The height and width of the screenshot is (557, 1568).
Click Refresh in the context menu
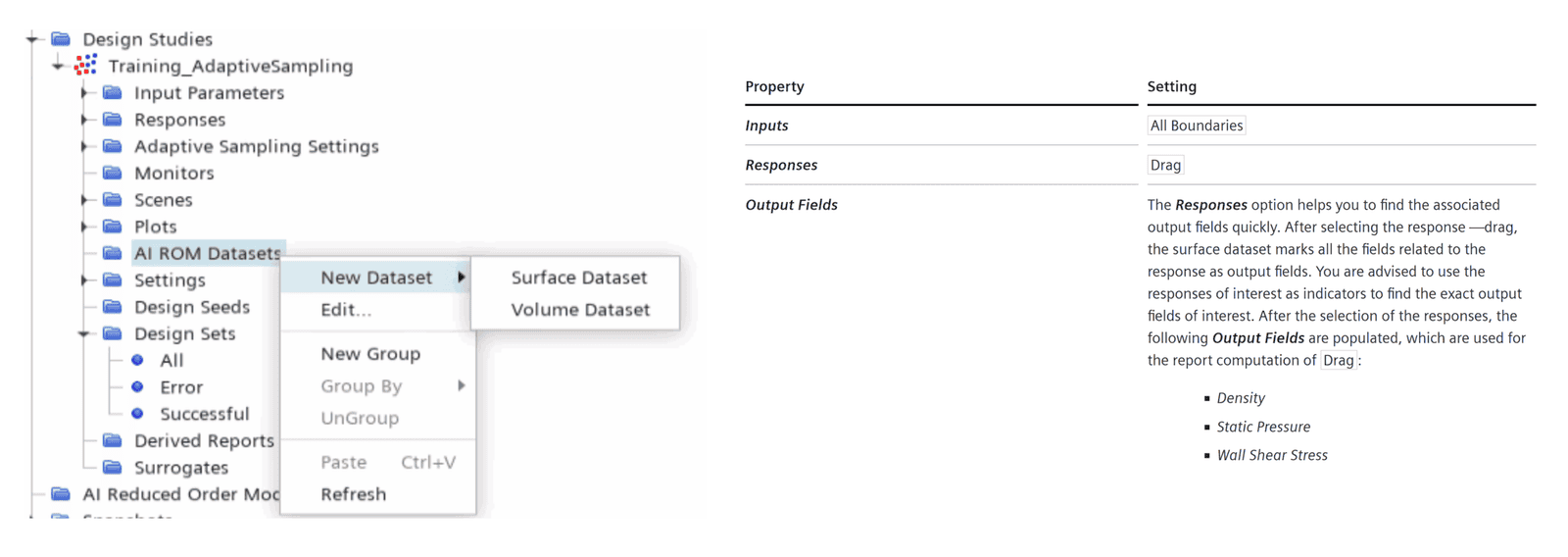pos(354,494)
